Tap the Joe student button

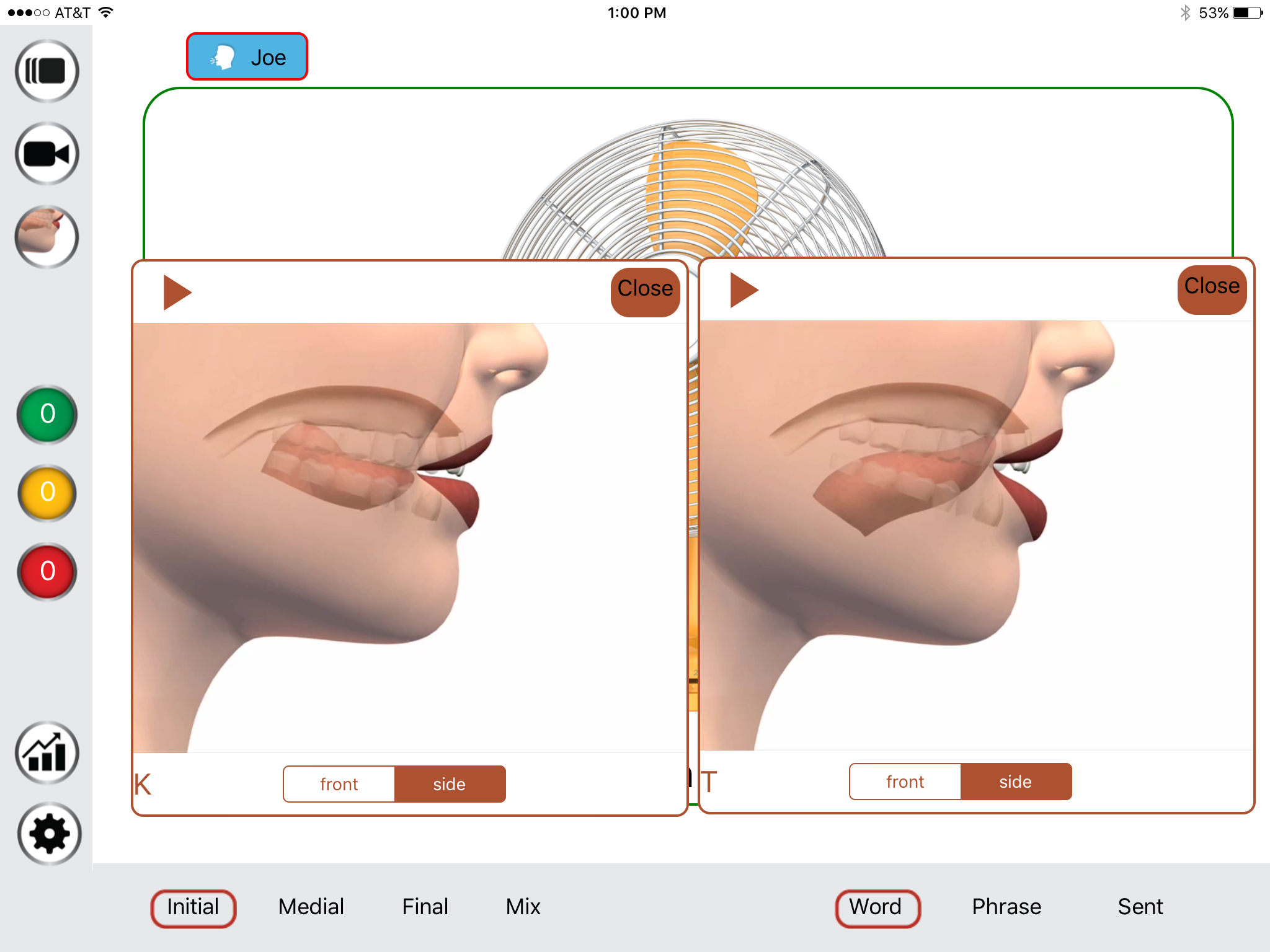tap(247, 56)
